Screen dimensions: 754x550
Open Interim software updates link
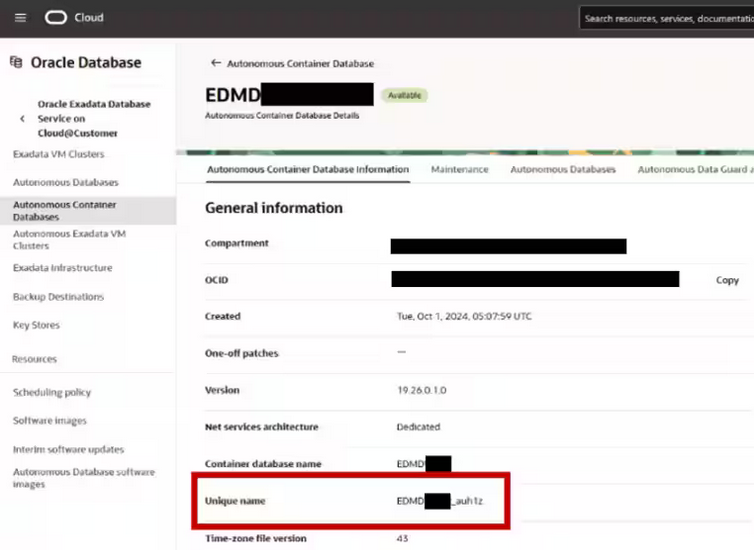click(x=69, y=450)
